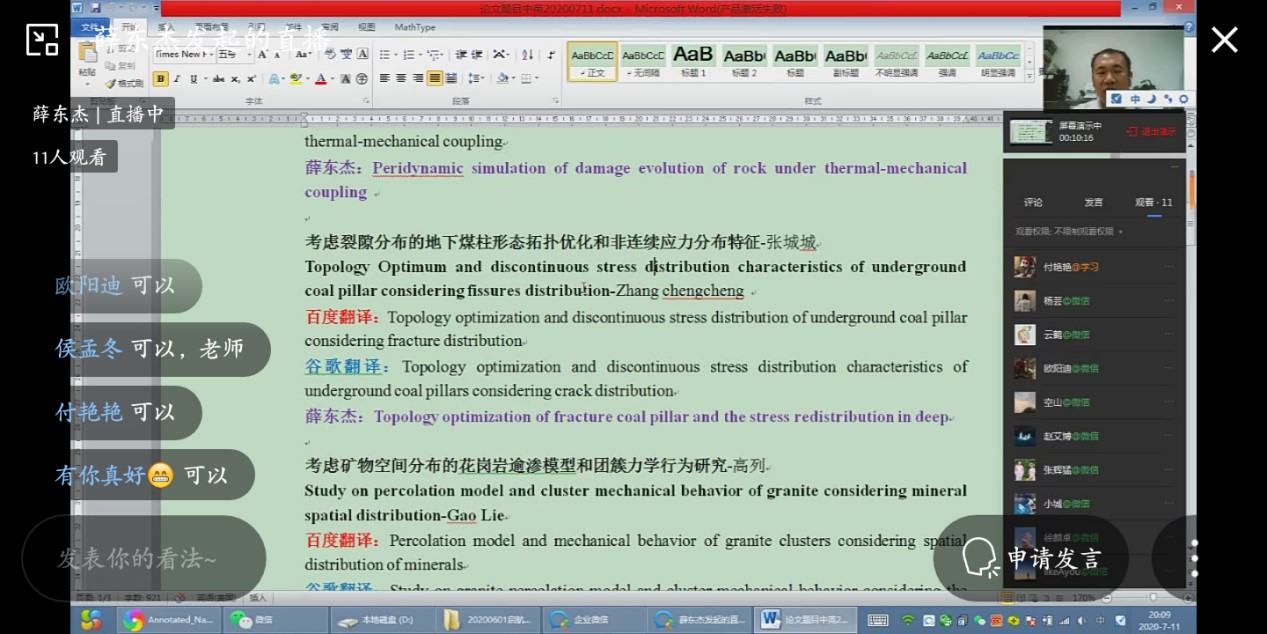Click the character border icon
Screen dimensions: 1267x634
click(x=363, y=54)
